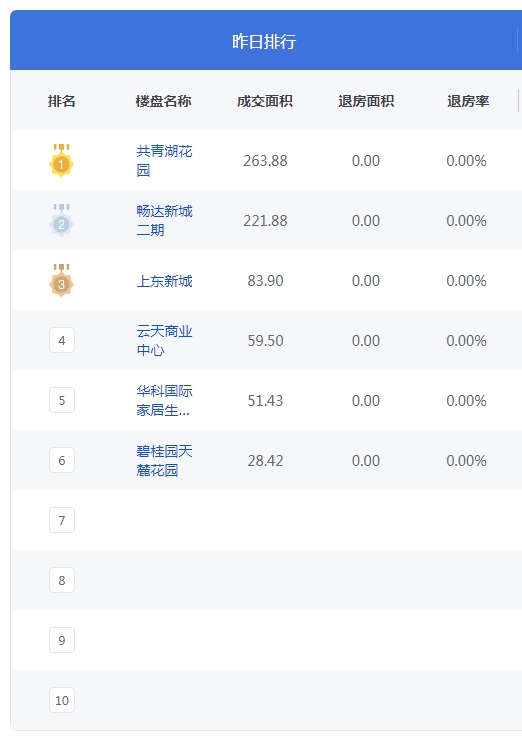The image size is (522, 738).
Task: Click the 263.88 transaction area value
Action: coord(265,160)
